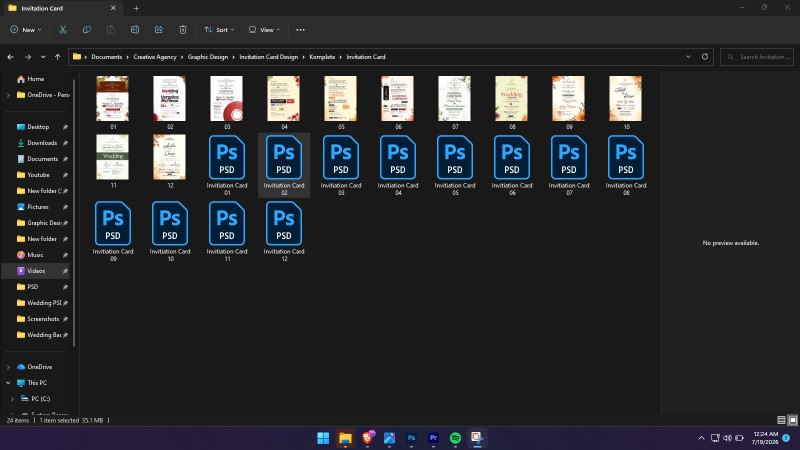Open Brave browser from the taskbar
This screenshot has height=450, width=800.
tap(367, 438)
